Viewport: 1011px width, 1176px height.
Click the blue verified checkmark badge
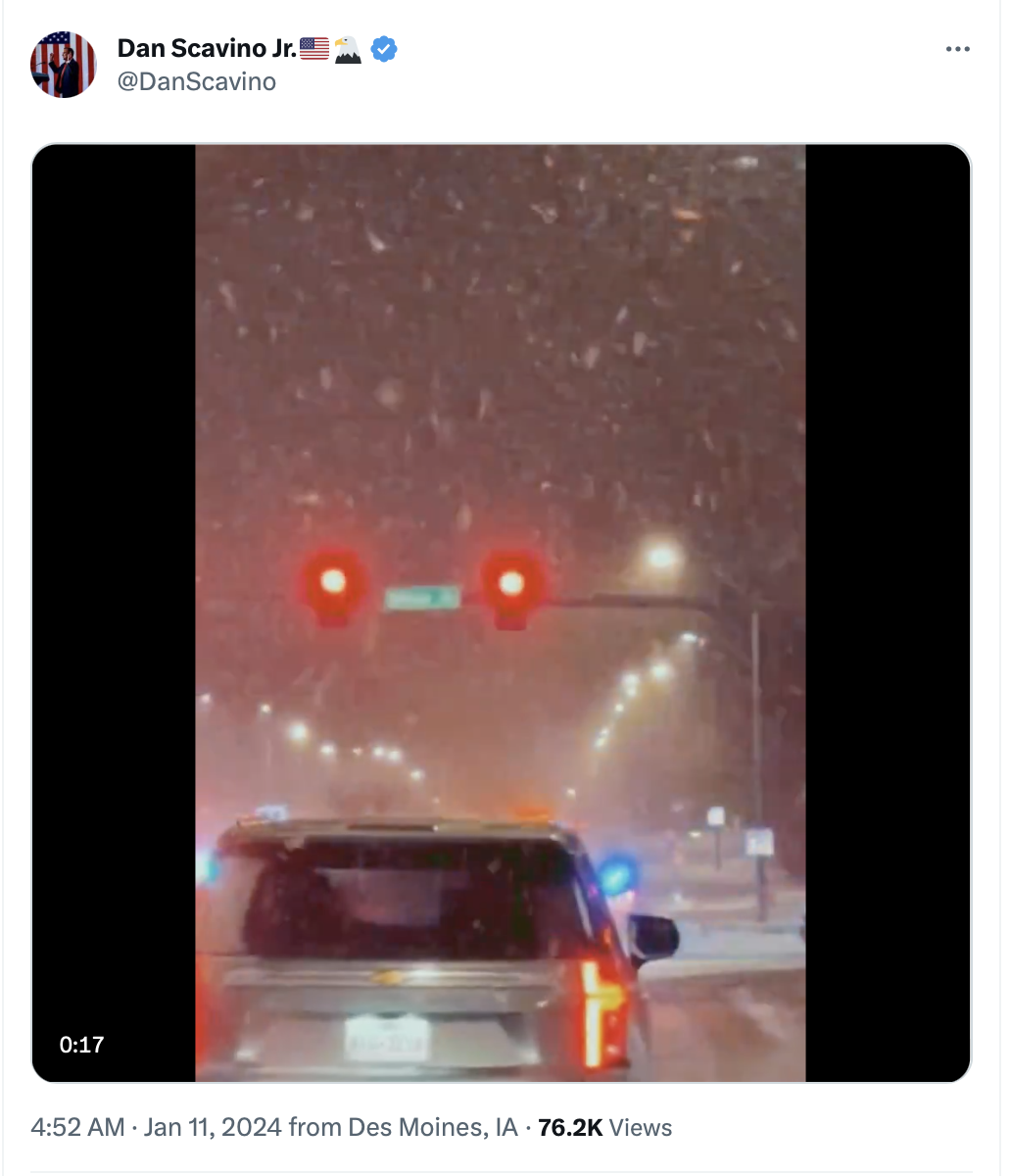[x=384, y=48]
